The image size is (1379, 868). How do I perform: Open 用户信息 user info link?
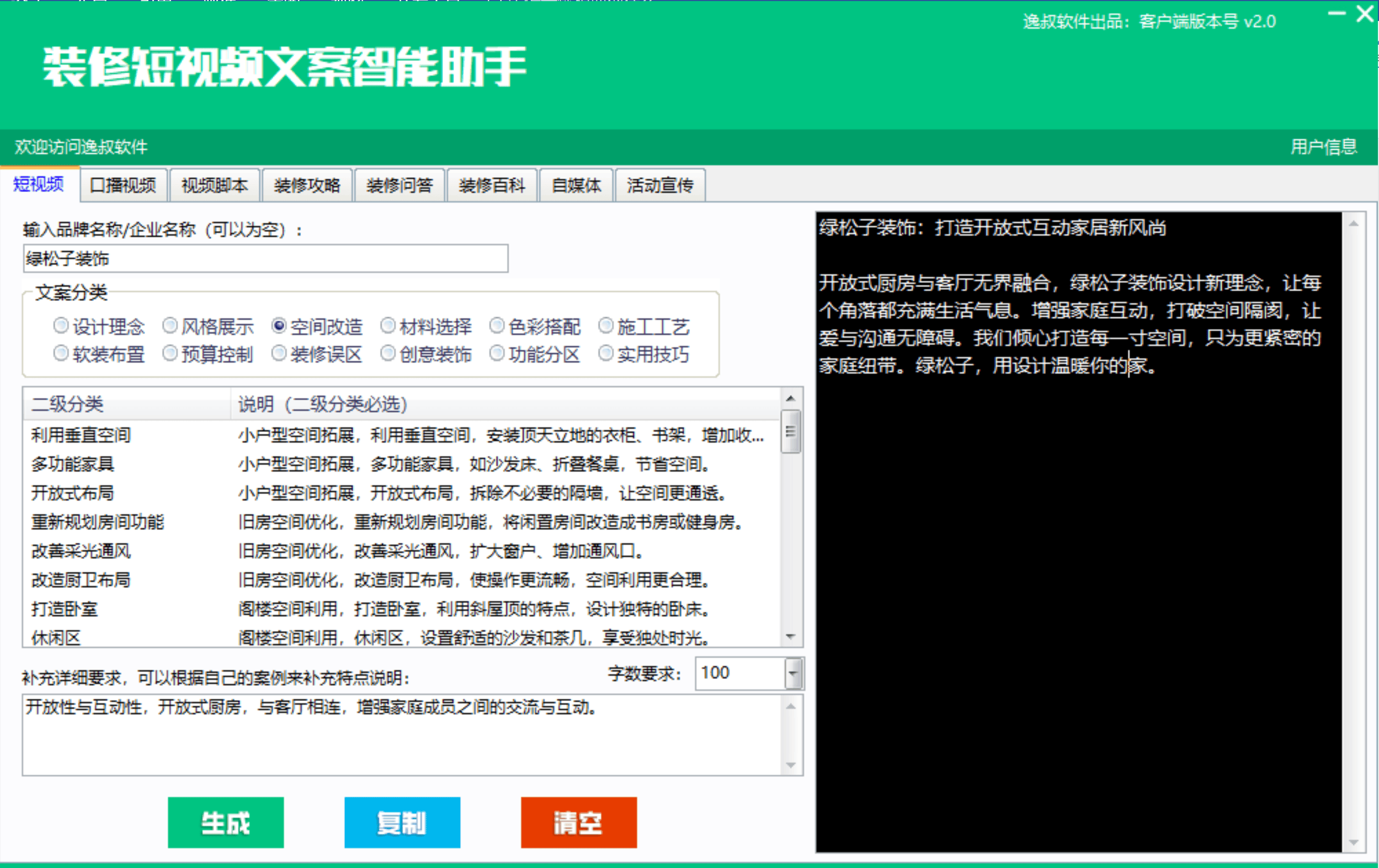coord(1323,147)
